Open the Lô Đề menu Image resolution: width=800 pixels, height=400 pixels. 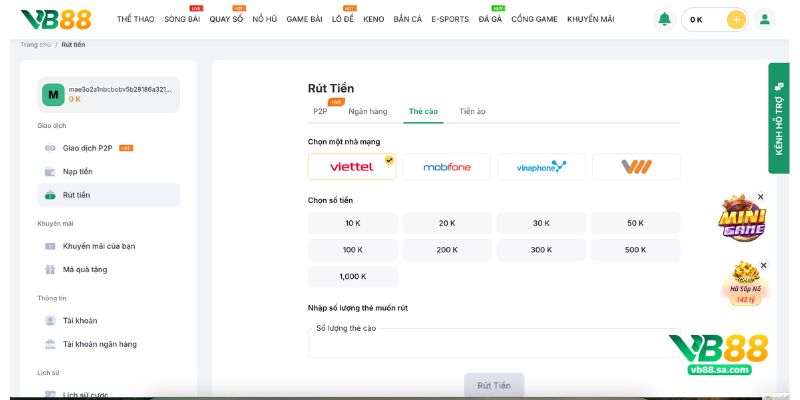[x=343, y=19]
